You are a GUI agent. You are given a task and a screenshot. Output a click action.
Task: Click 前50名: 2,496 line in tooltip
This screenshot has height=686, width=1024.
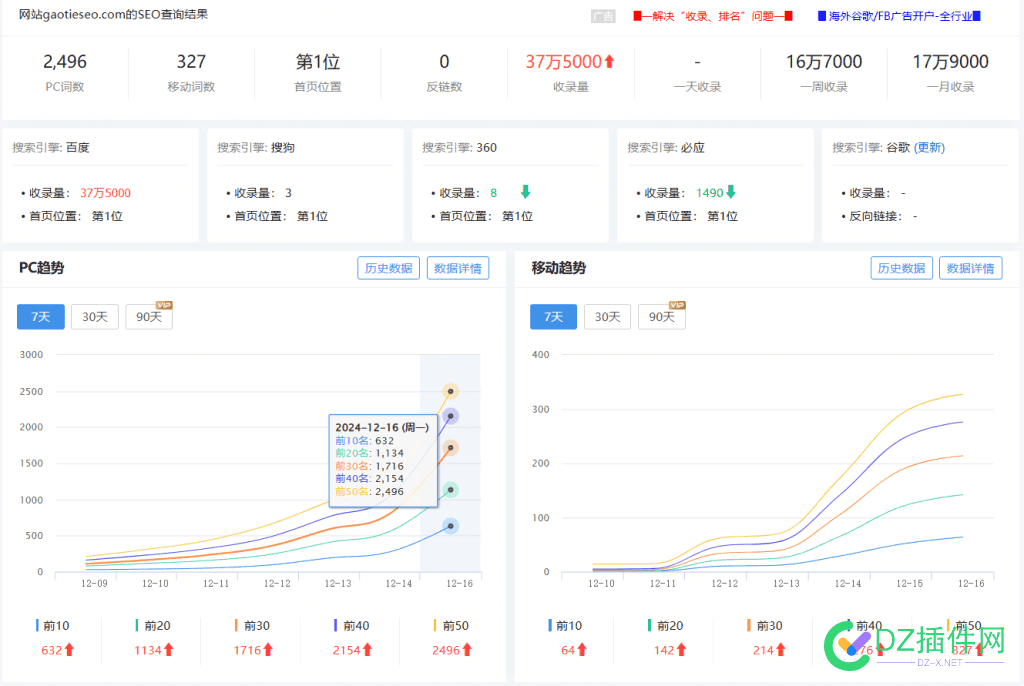[x=370, y=491]
